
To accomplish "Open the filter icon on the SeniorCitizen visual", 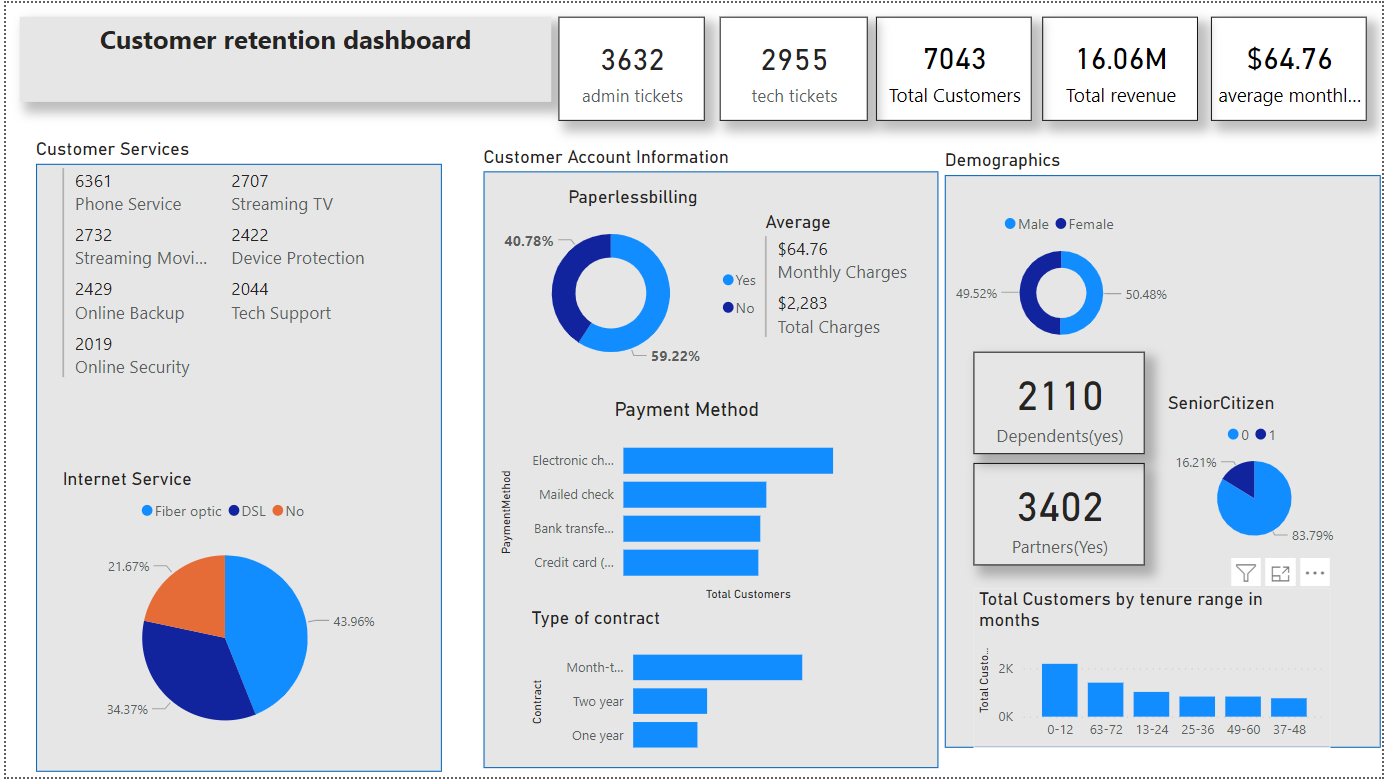I will (x=1245, y=572).
